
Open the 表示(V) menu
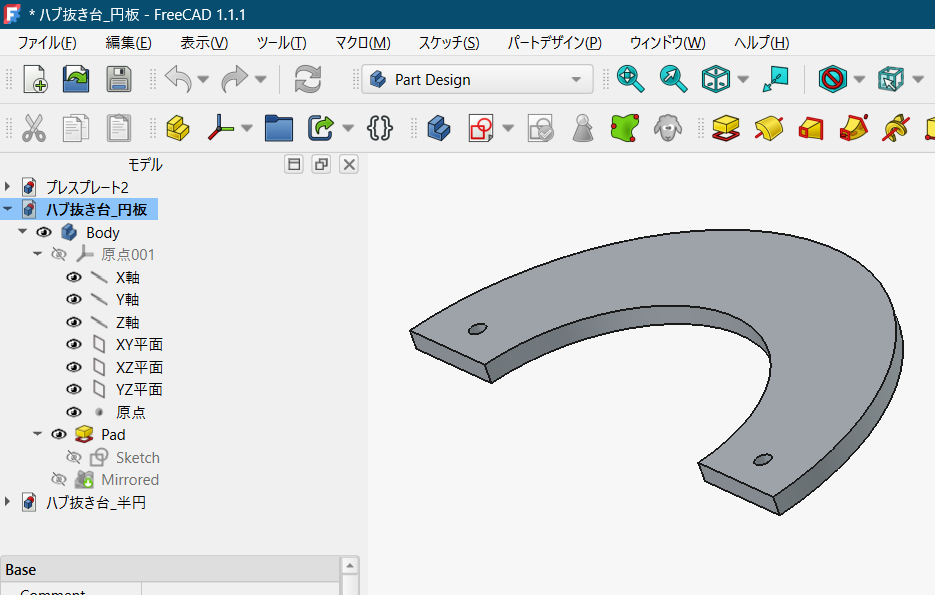(204, 43)
